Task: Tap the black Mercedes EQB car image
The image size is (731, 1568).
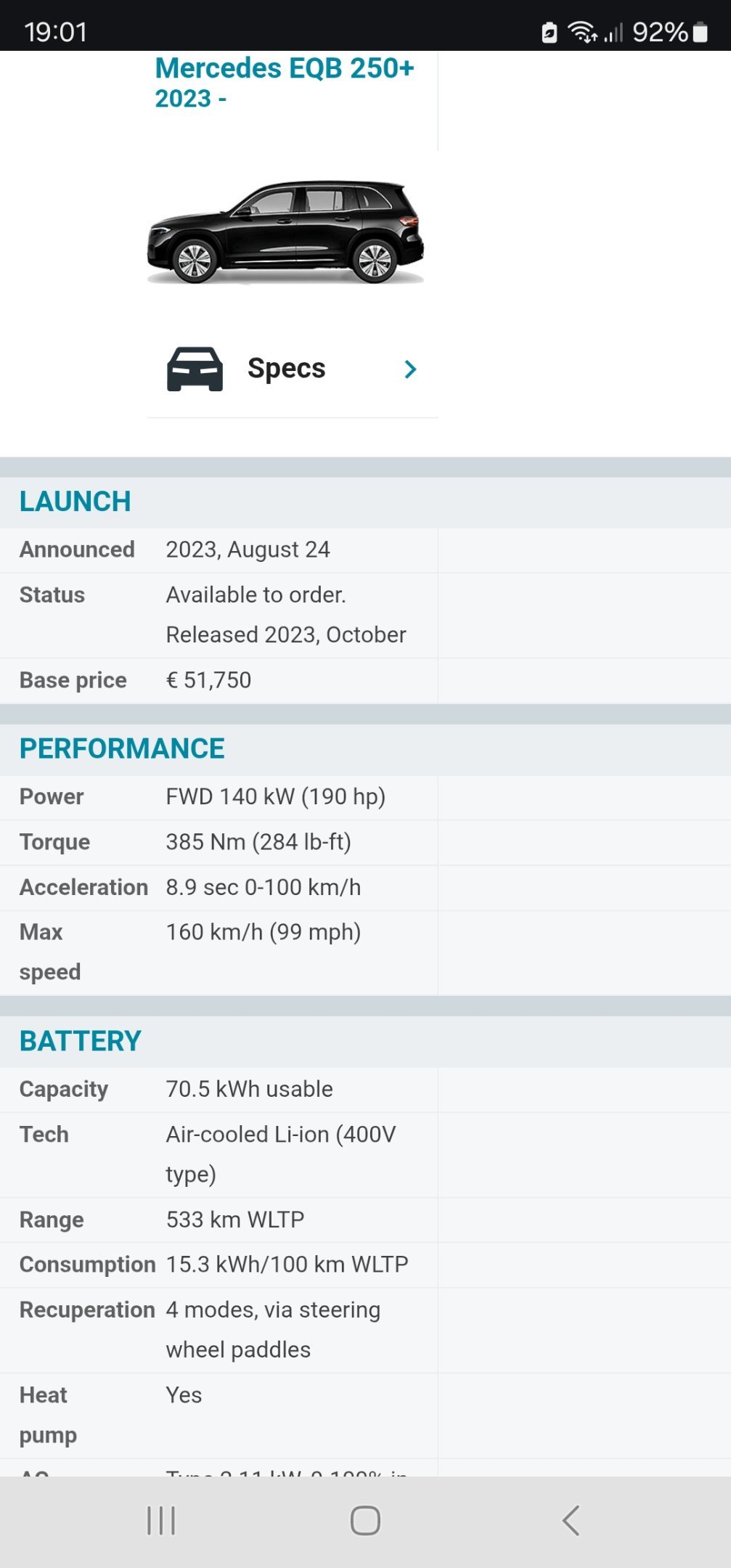Action: pos(285,232)
